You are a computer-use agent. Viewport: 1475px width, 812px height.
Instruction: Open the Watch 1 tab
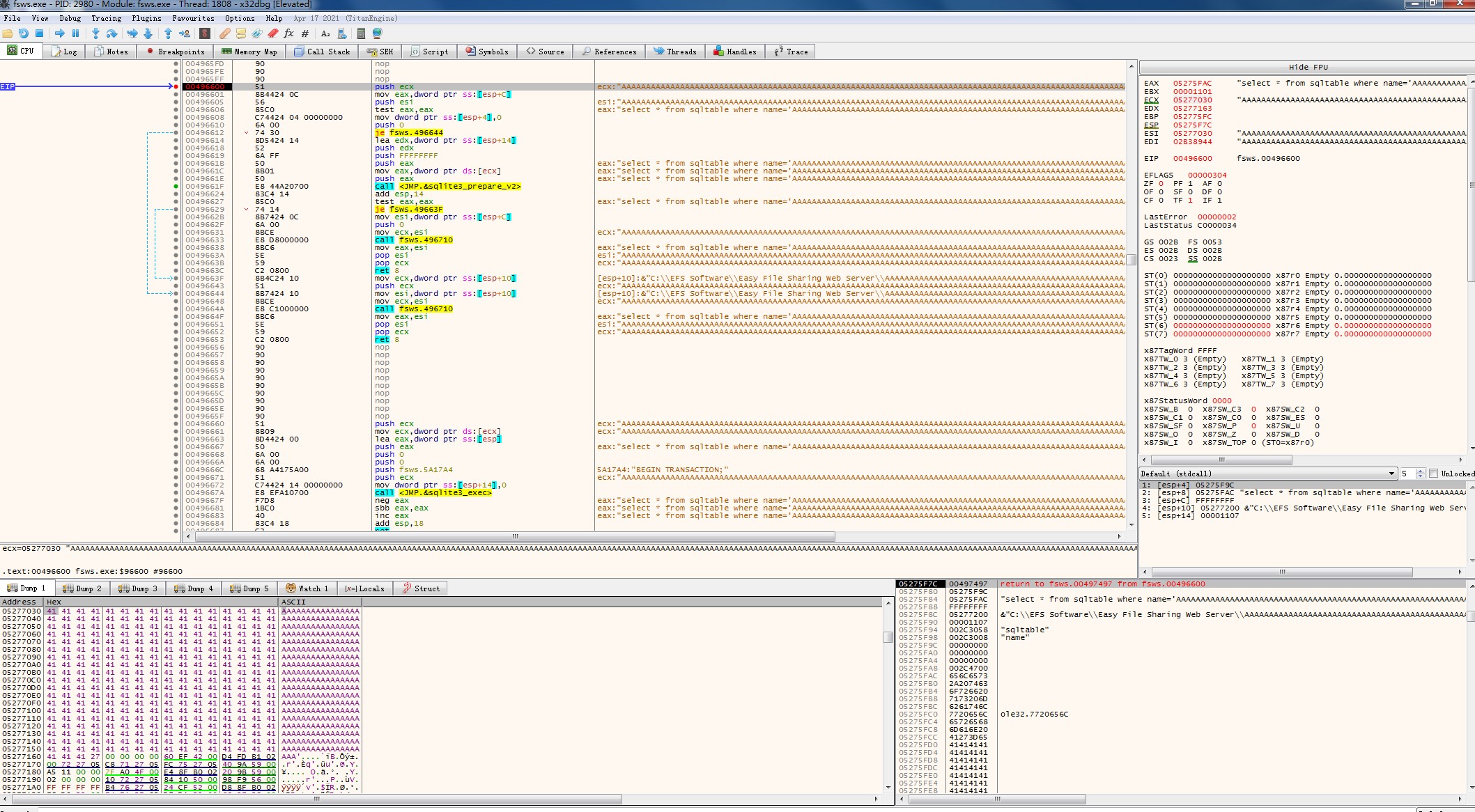point(307,588)
